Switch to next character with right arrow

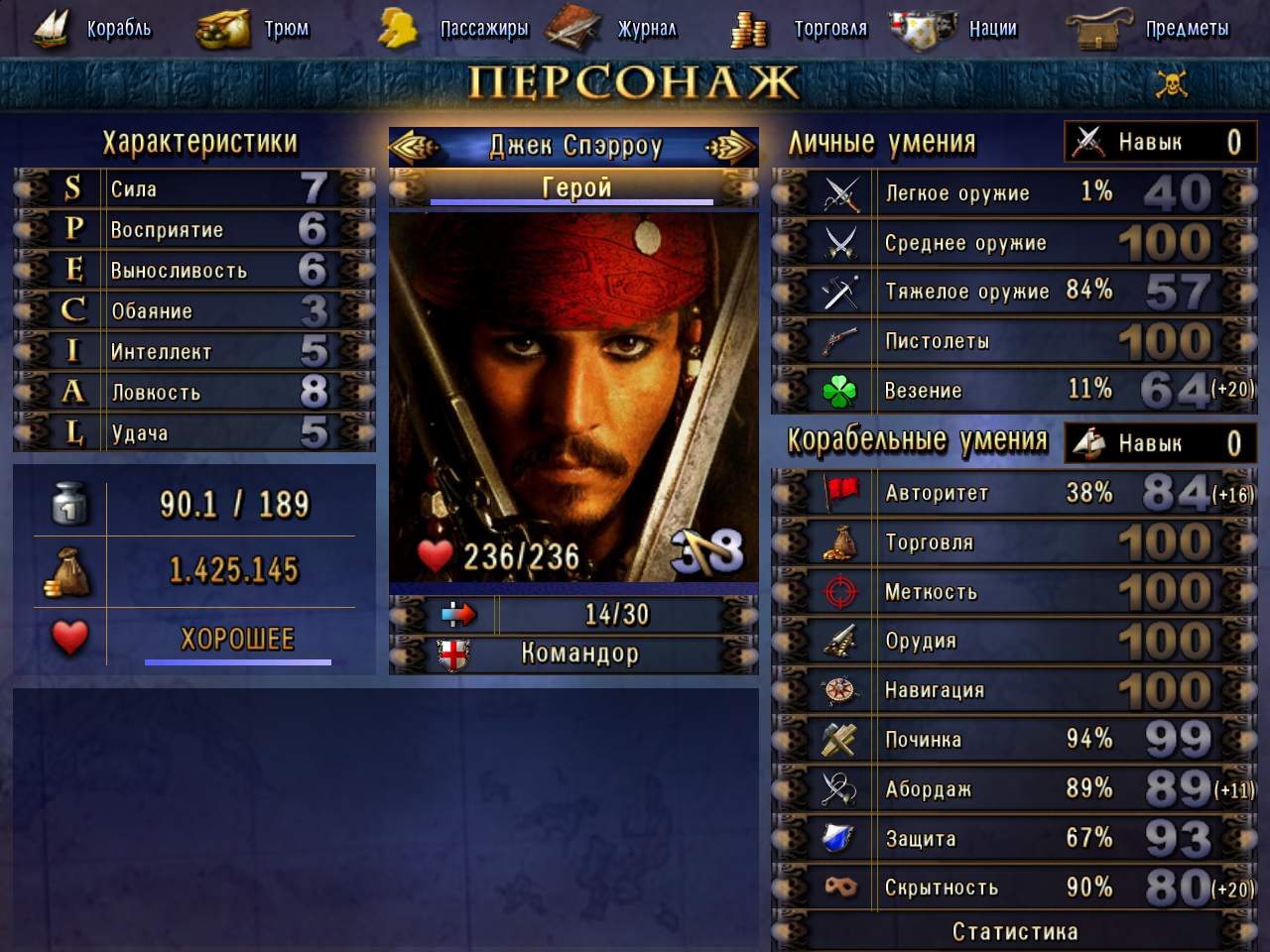pyautogui.click(x=731, y=147)
